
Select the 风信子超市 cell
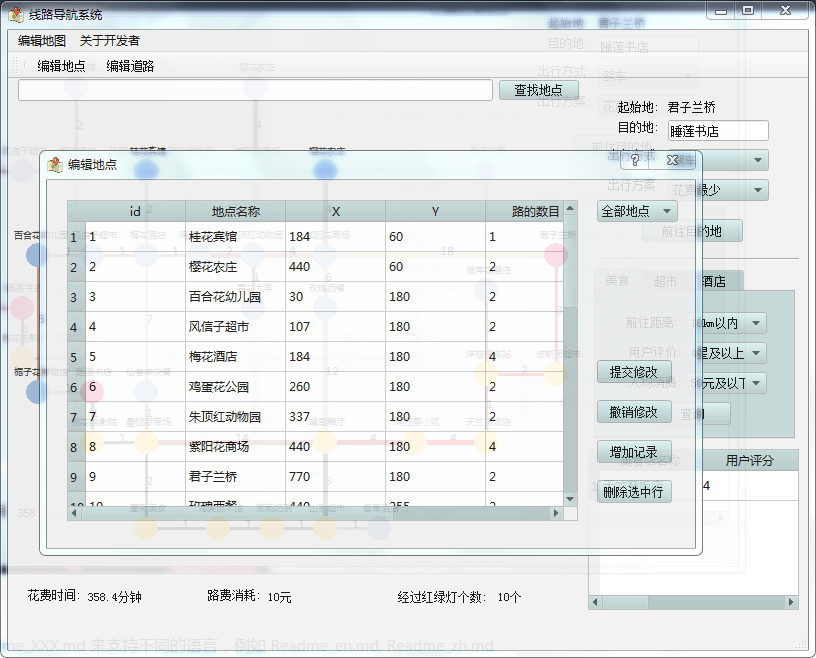point(235,327)
